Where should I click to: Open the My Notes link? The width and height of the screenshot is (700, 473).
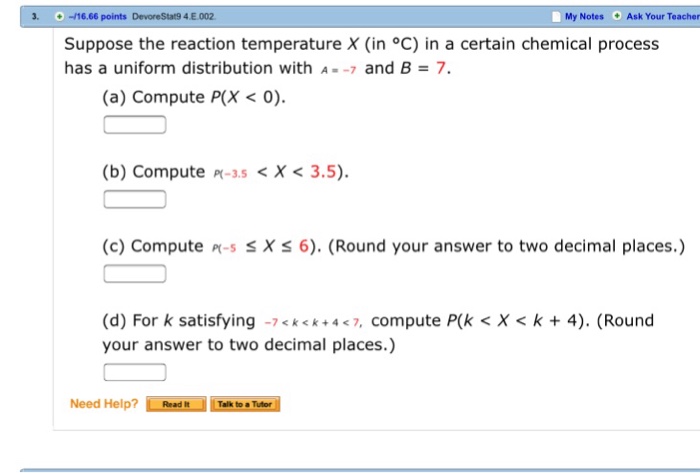[x=584, y=17]
